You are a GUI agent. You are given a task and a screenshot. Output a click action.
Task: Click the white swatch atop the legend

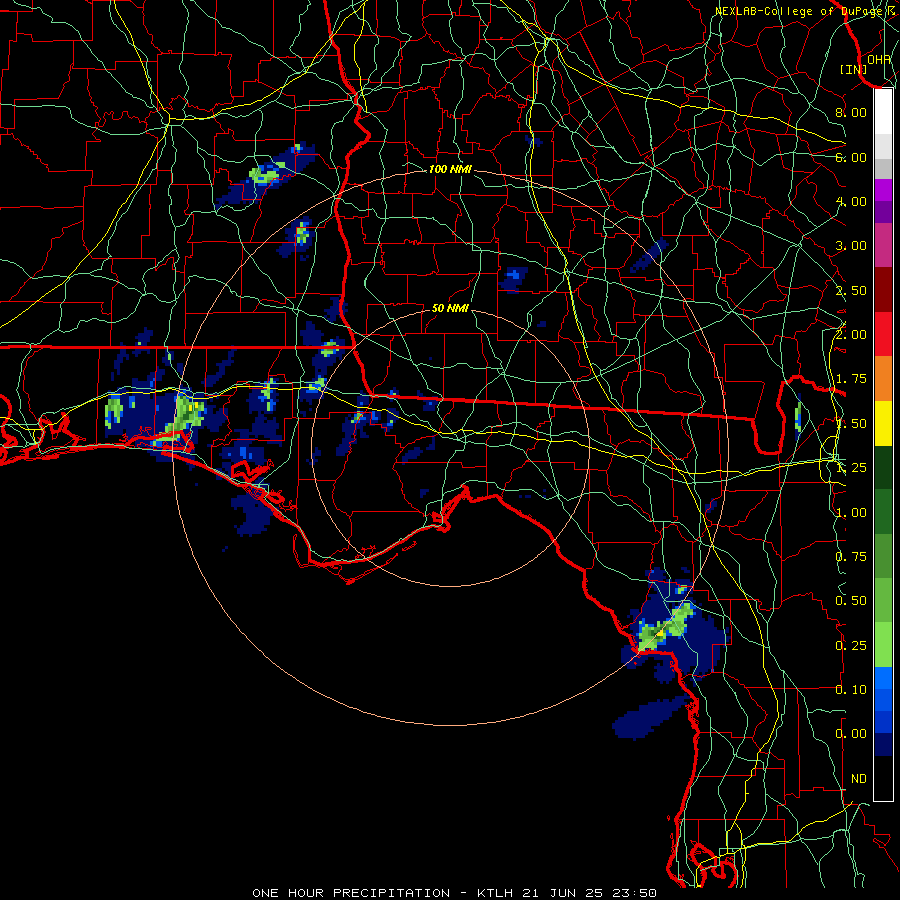[883, 111]
